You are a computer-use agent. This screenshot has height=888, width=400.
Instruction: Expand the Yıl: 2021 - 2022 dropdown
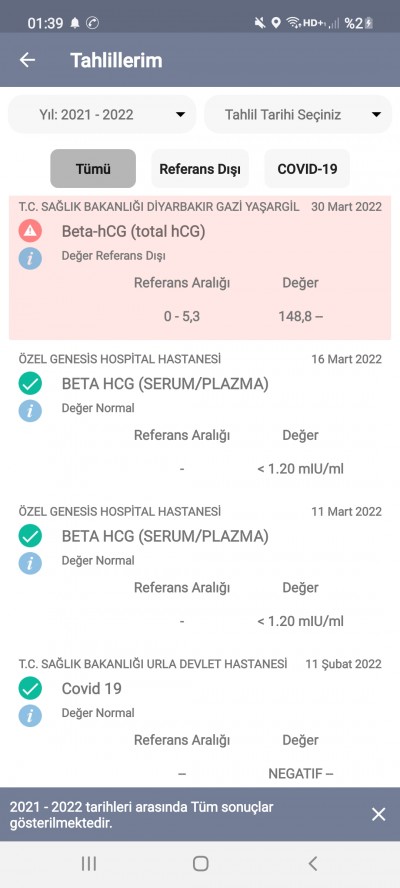click(102, 114)
